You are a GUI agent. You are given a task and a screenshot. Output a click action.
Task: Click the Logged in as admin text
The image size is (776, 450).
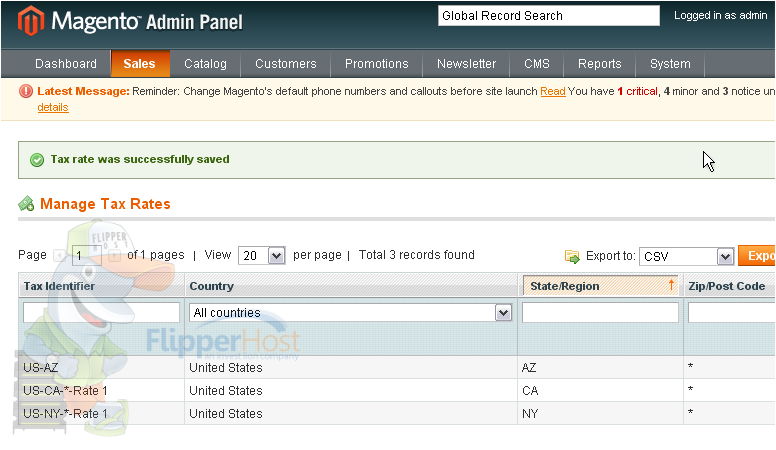[721, 15]
